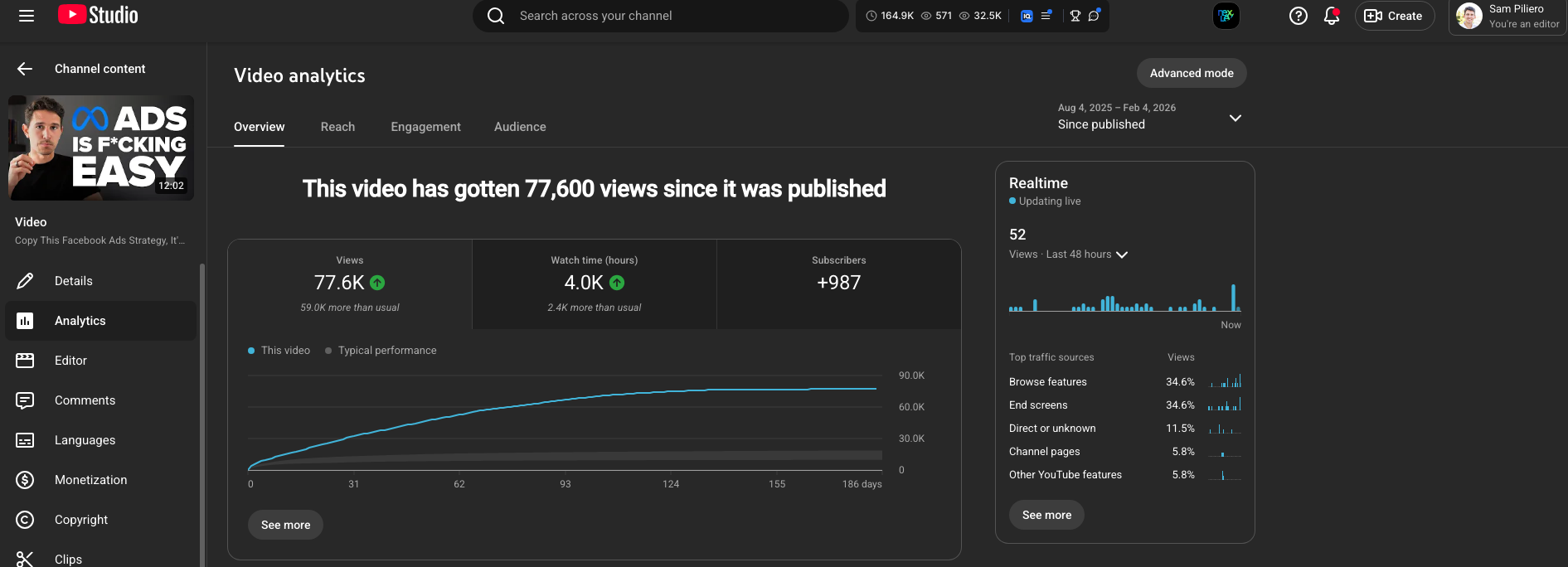Click the eye icon beside 571
This screenshot has width=1568, height=567.
point(926,16)
